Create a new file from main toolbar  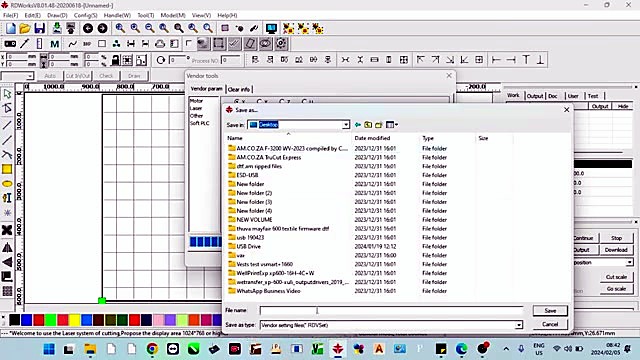point(11,28)
